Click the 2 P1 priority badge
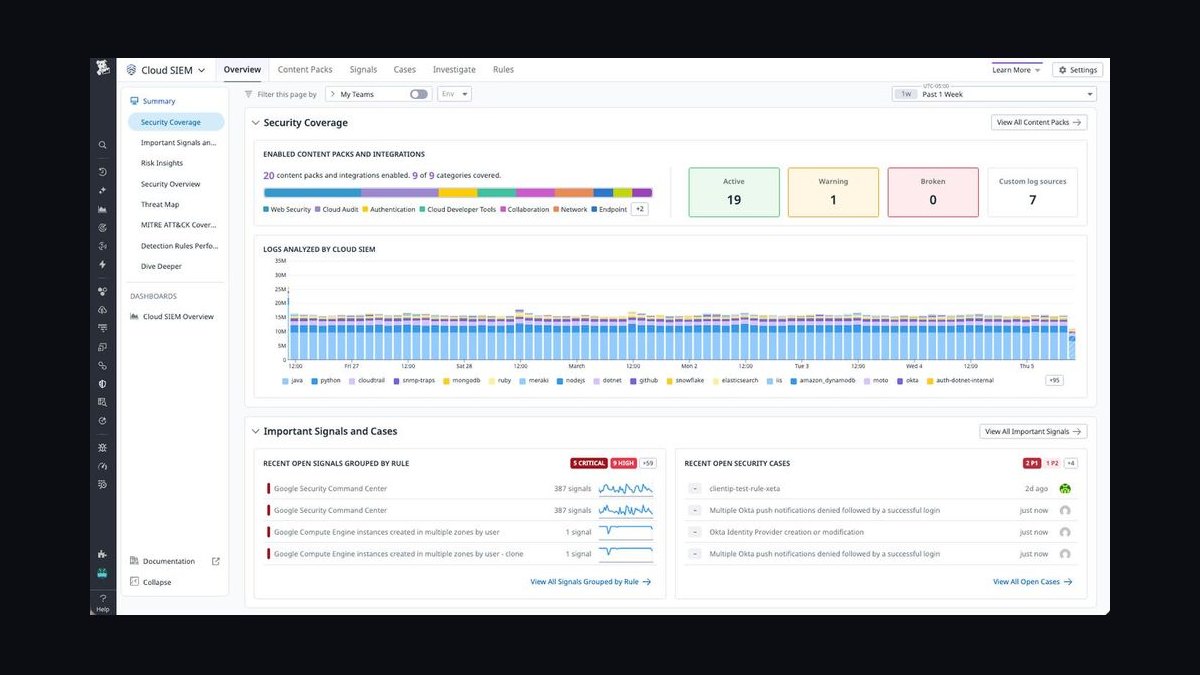The height and width of the screenshot is (675, 1200). coord(1031,463)
